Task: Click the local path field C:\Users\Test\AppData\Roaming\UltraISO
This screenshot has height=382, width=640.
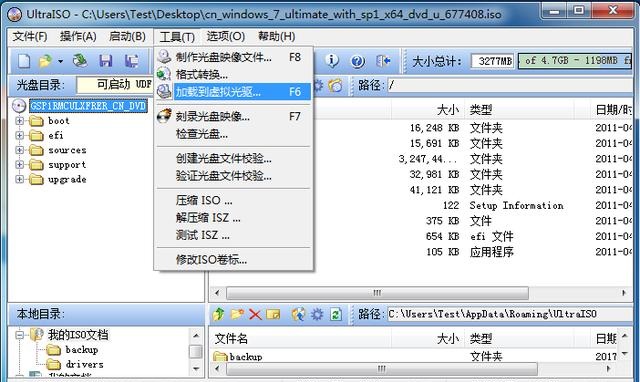Action: 510,314
